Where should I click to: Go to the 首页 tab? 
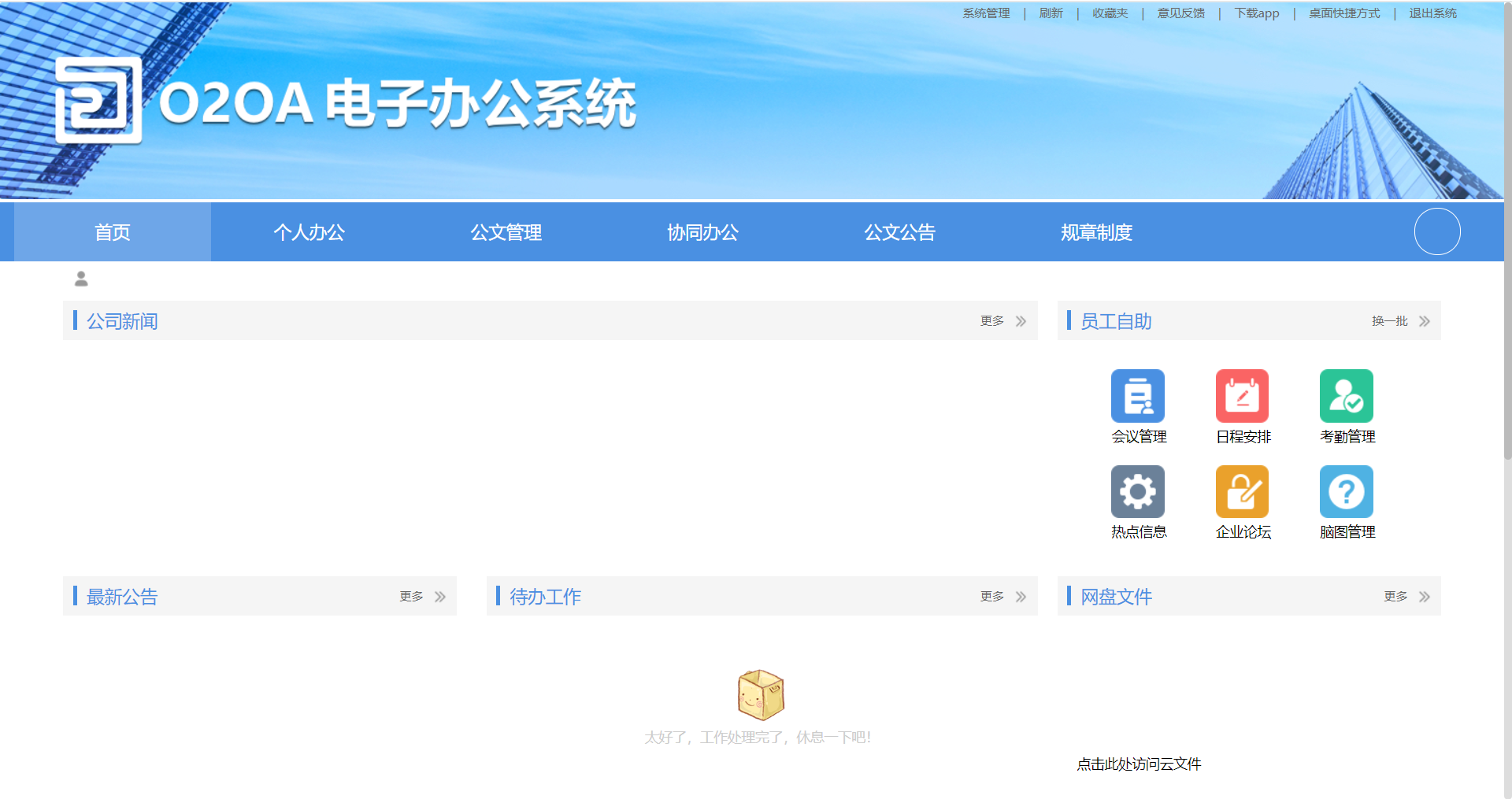[x=113, y=232]
